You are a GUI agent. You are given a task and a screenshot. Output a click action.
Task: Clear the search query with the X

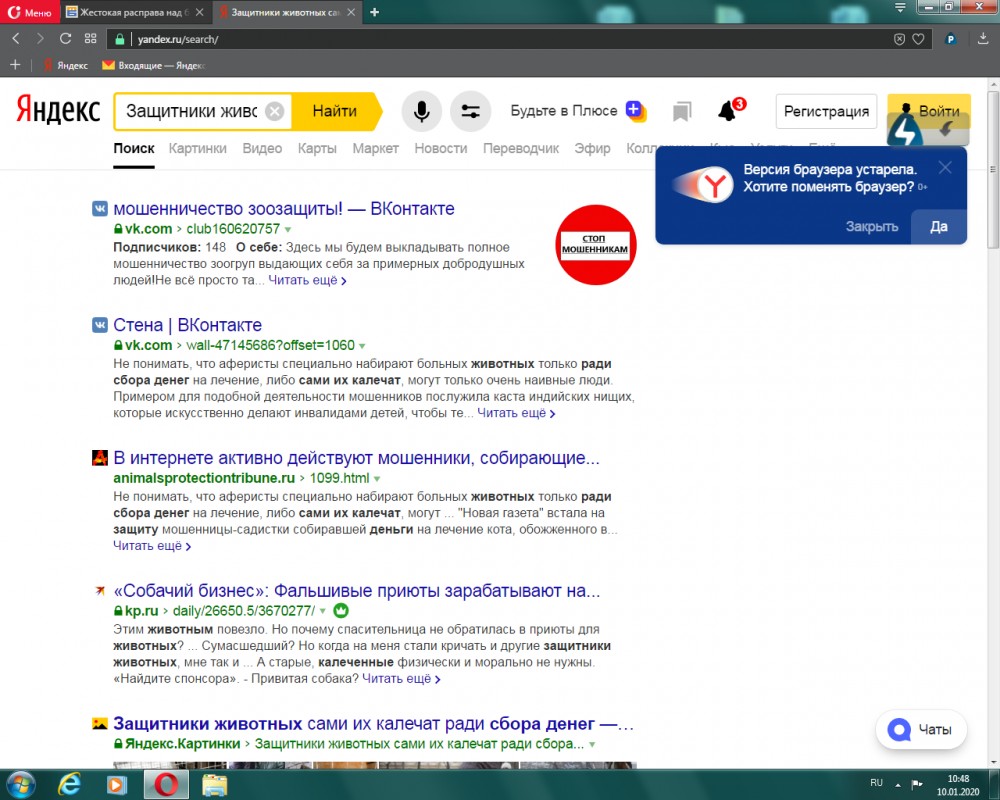[x=275, y=111]
